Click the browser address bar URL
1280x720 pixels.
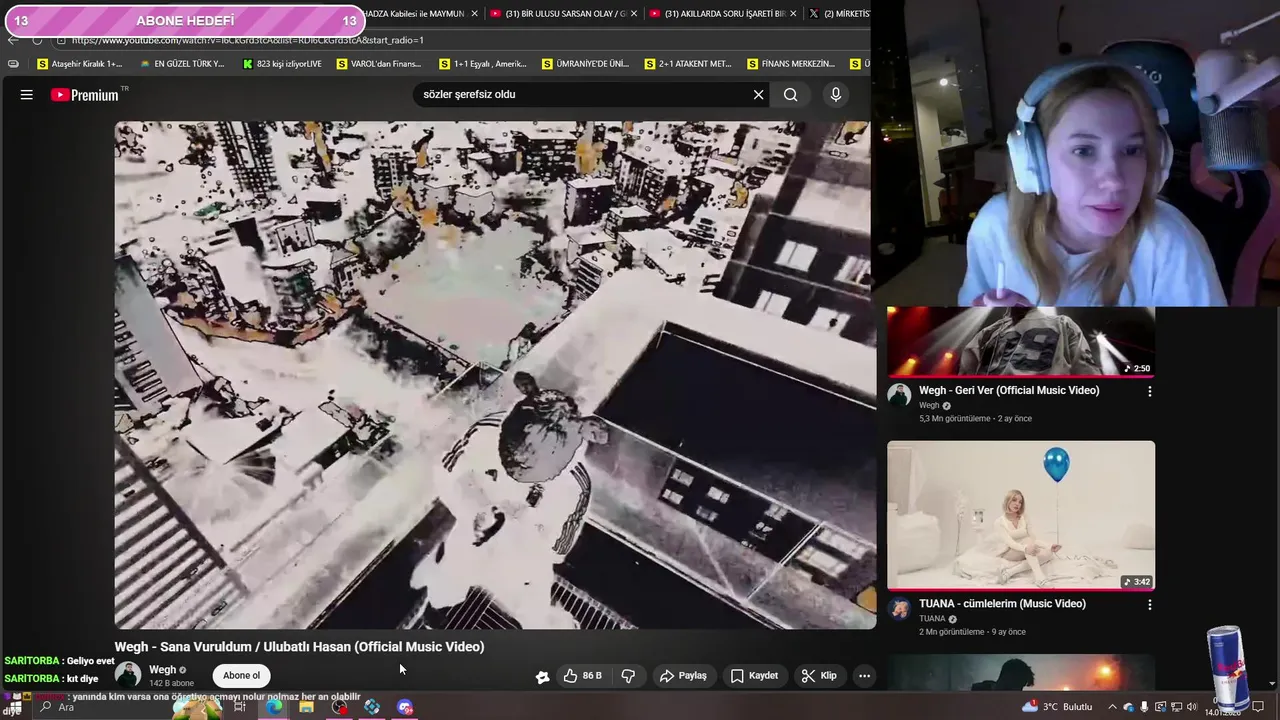[247, 40]
